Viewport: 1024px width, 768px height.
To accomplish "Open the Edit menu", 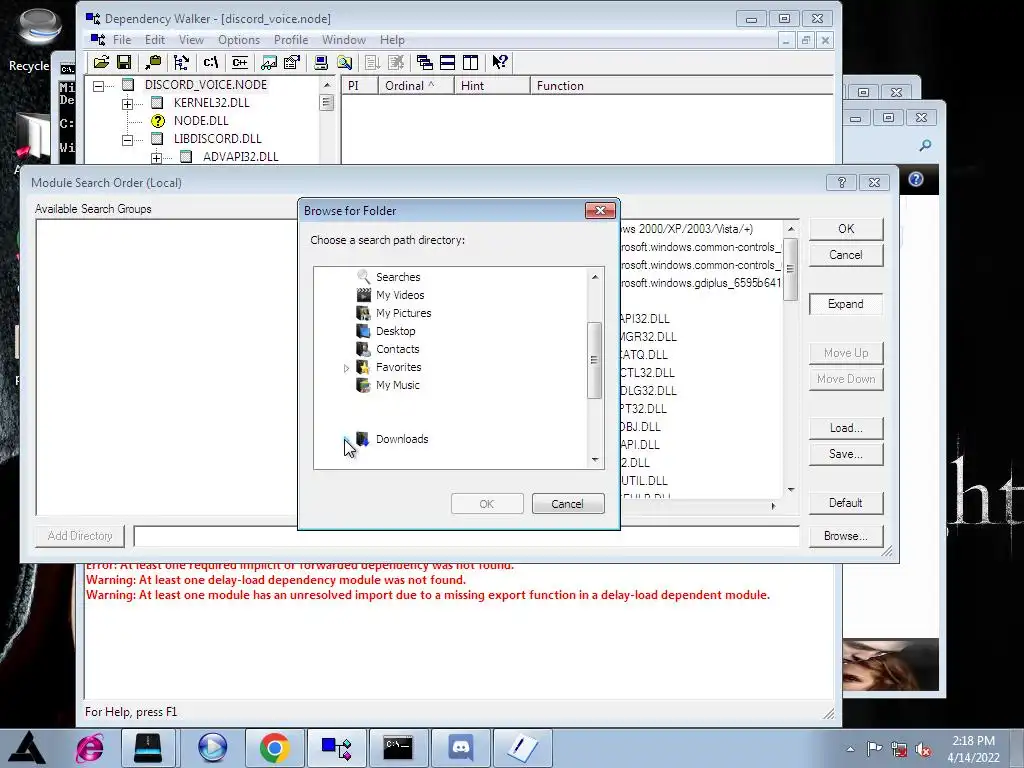I will point(155,40).
